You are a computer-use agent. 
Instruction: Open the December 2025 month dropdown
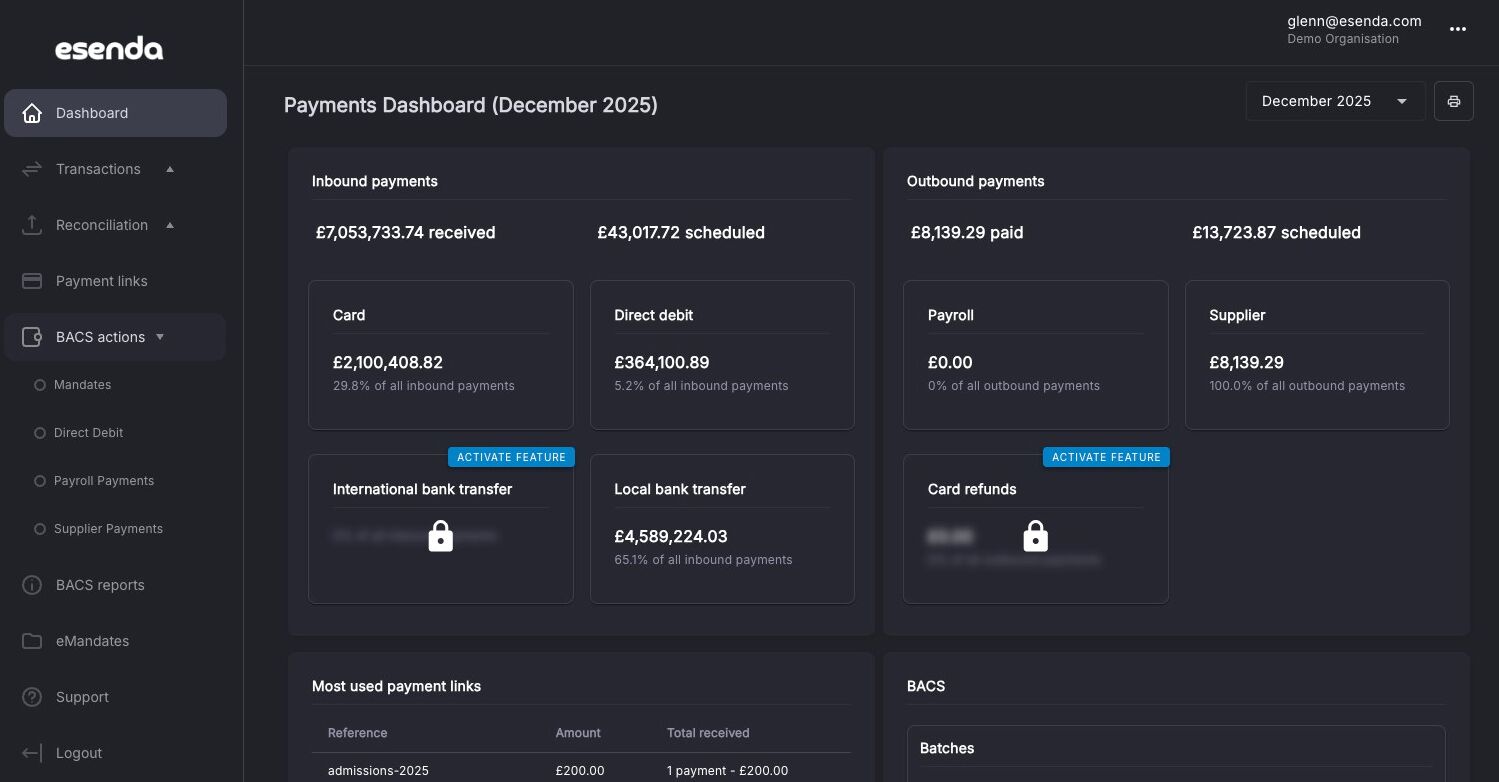pyautogui.click(x=1336, y=101)
